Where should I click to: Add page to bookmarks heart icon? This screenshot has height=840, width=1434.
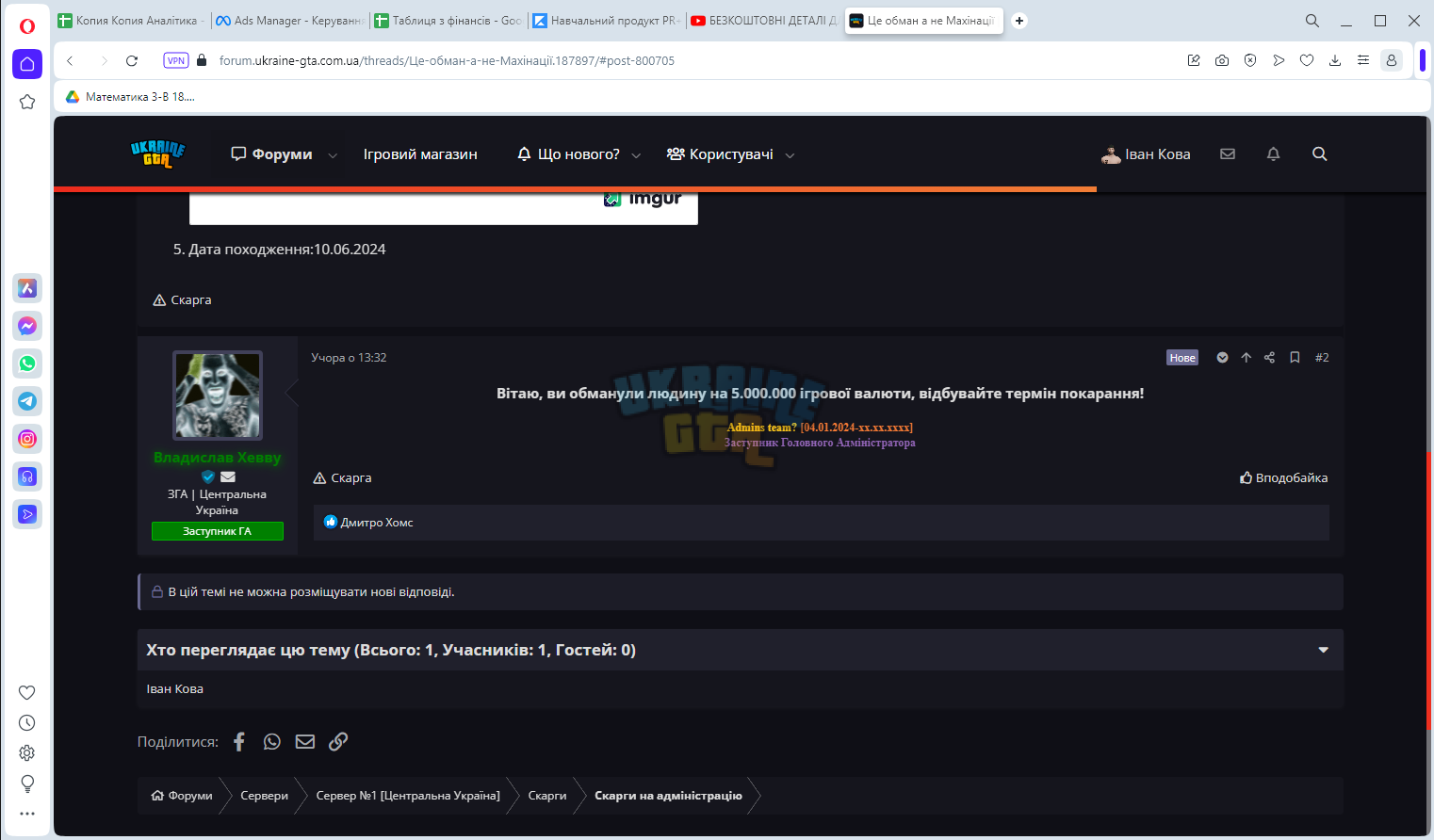(x=1307, y=60)
